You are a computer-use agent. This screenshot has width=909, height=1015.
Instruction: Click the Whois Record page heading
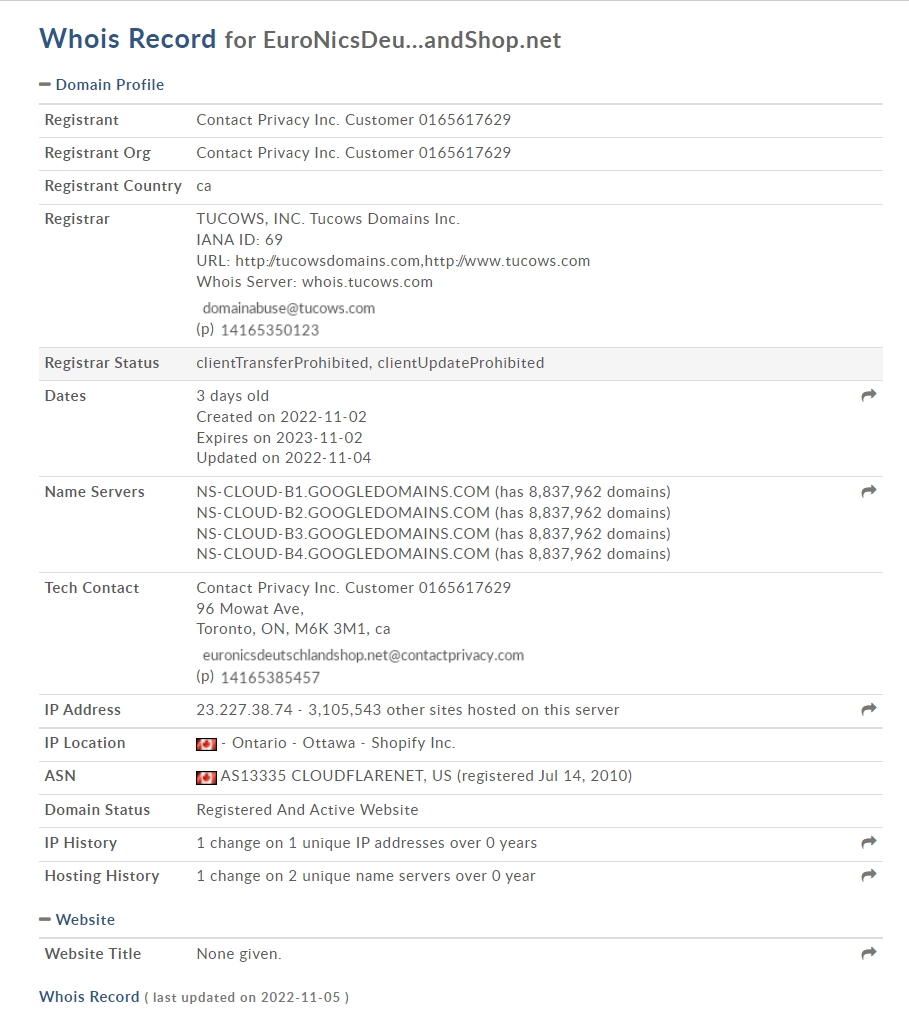coord(128,39)
